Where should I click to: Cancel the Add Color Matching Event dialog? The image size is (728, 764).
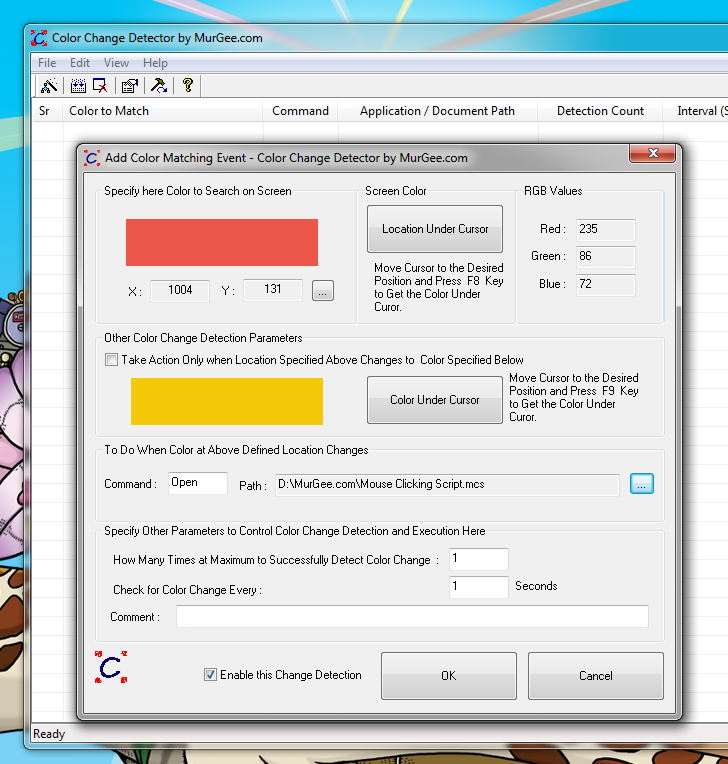(595, 676)
